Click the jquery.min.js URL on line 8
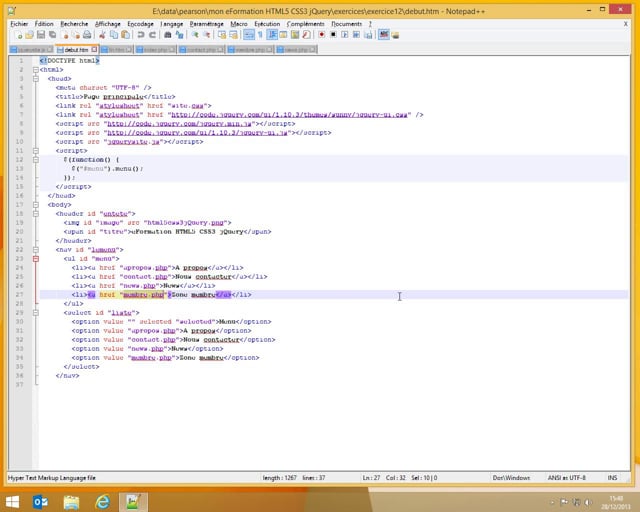Viewport: 640px width, 512px height. (179, 124)
